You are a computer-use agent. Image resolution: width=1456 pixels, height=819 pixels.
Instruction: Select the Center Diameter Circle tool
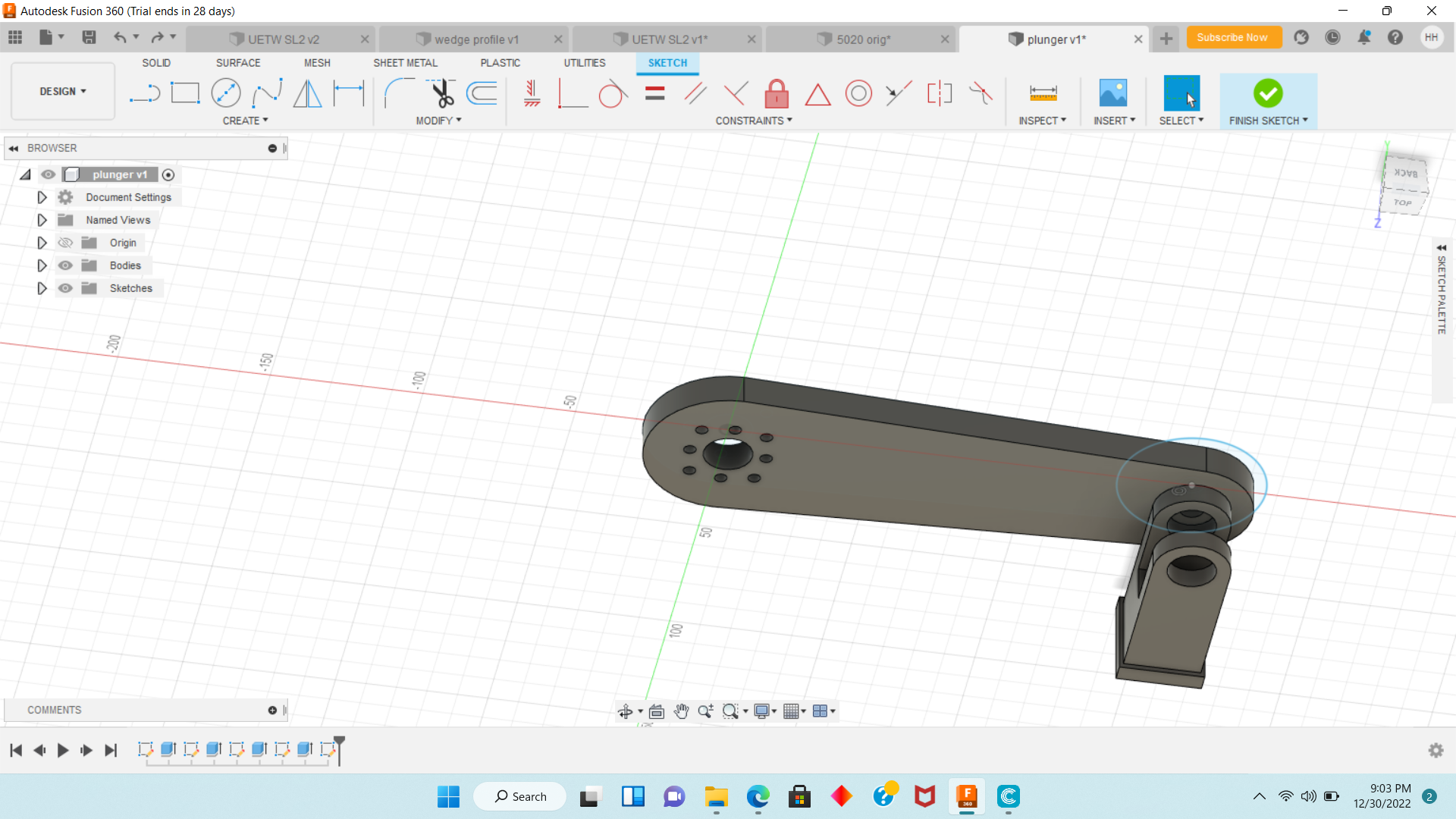(226, 94)
